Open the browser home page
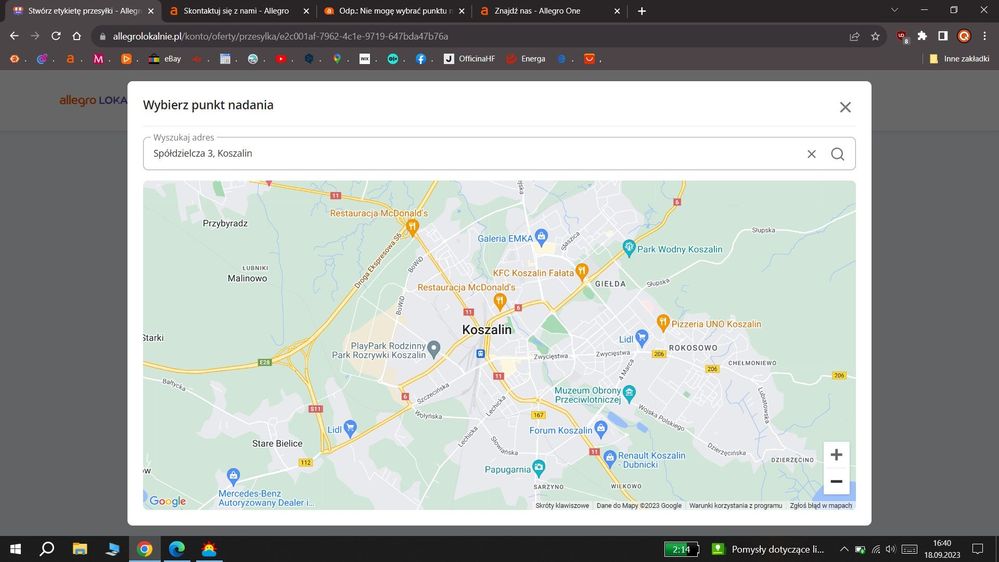 pyautogui.click(x=76, y=36)
